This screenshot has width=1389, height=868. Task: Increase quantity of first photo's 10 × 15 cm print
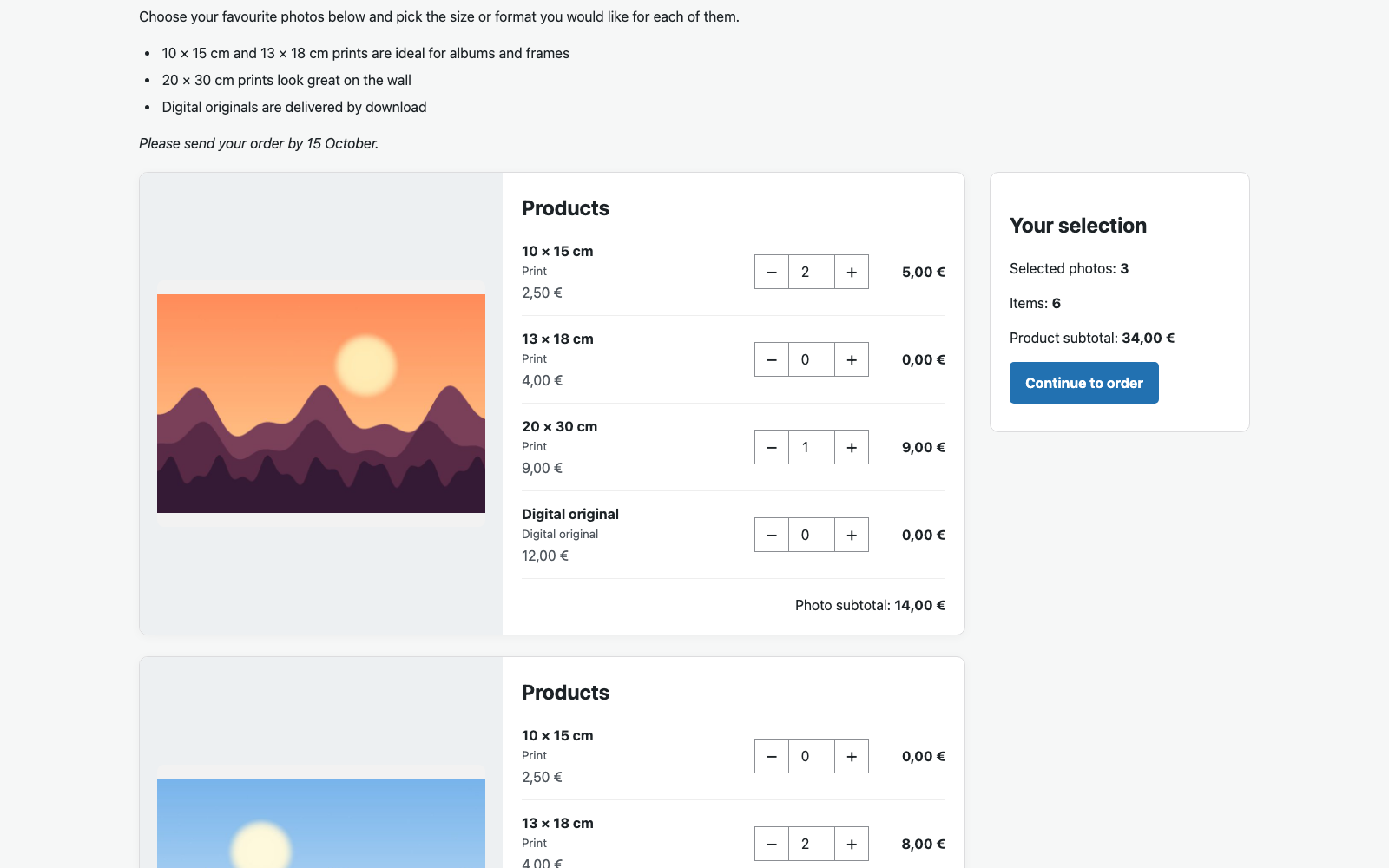pyautogui.click(x=852, y=272)
